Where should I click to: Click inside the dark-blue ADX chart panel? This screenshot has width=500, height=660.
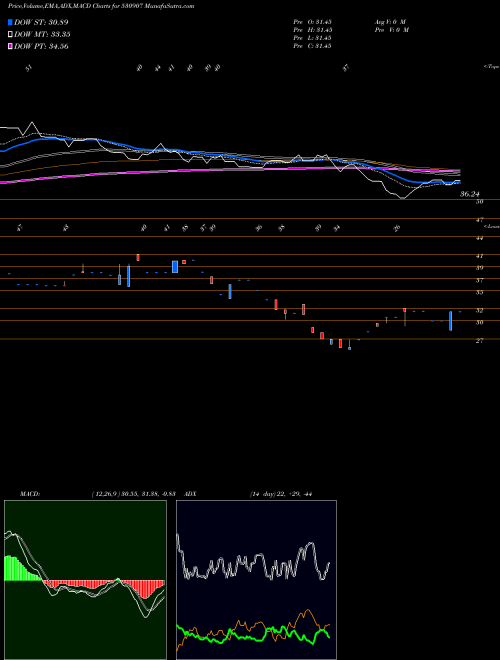click(256, 580)
